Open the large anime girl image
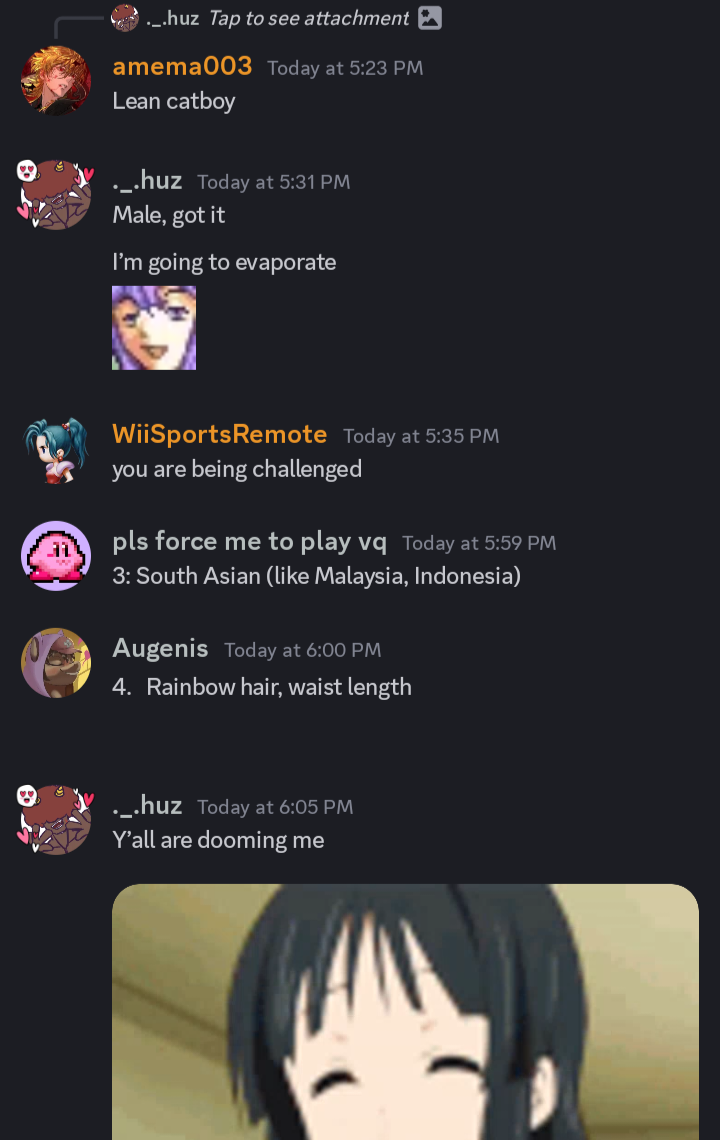 pyautogui.click(x=405, y=1012)
